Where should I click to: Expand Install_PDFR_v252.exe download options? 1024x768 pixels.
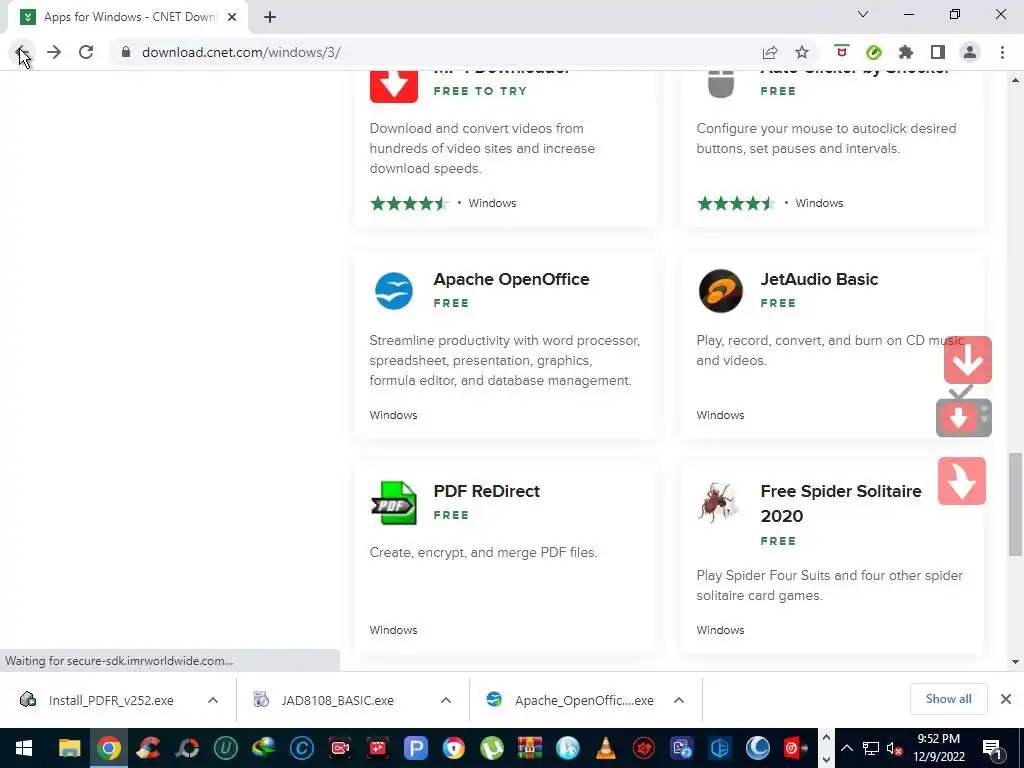click(x=213, y=700)
